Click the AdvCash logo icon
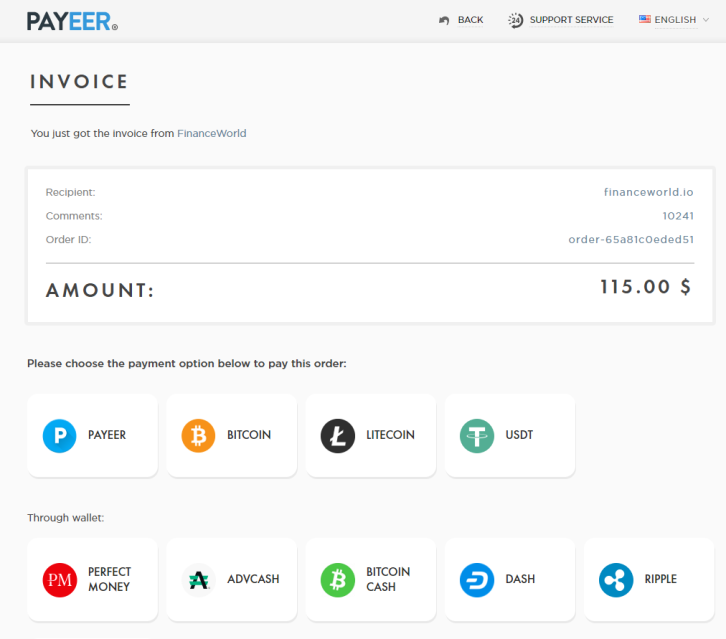The height and width of the screenshot is (639, 726). (198, 580)
